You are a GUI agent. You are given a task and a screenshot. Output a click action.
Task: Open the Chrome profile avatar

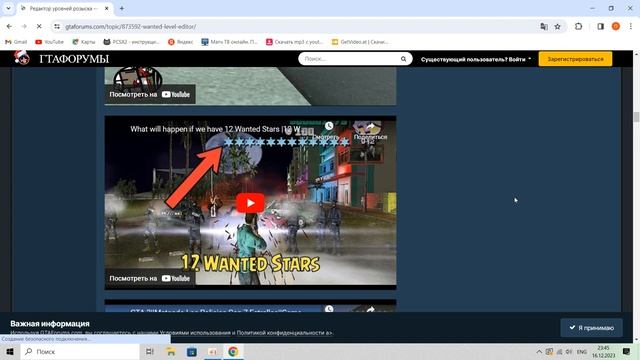coord(616,26)
